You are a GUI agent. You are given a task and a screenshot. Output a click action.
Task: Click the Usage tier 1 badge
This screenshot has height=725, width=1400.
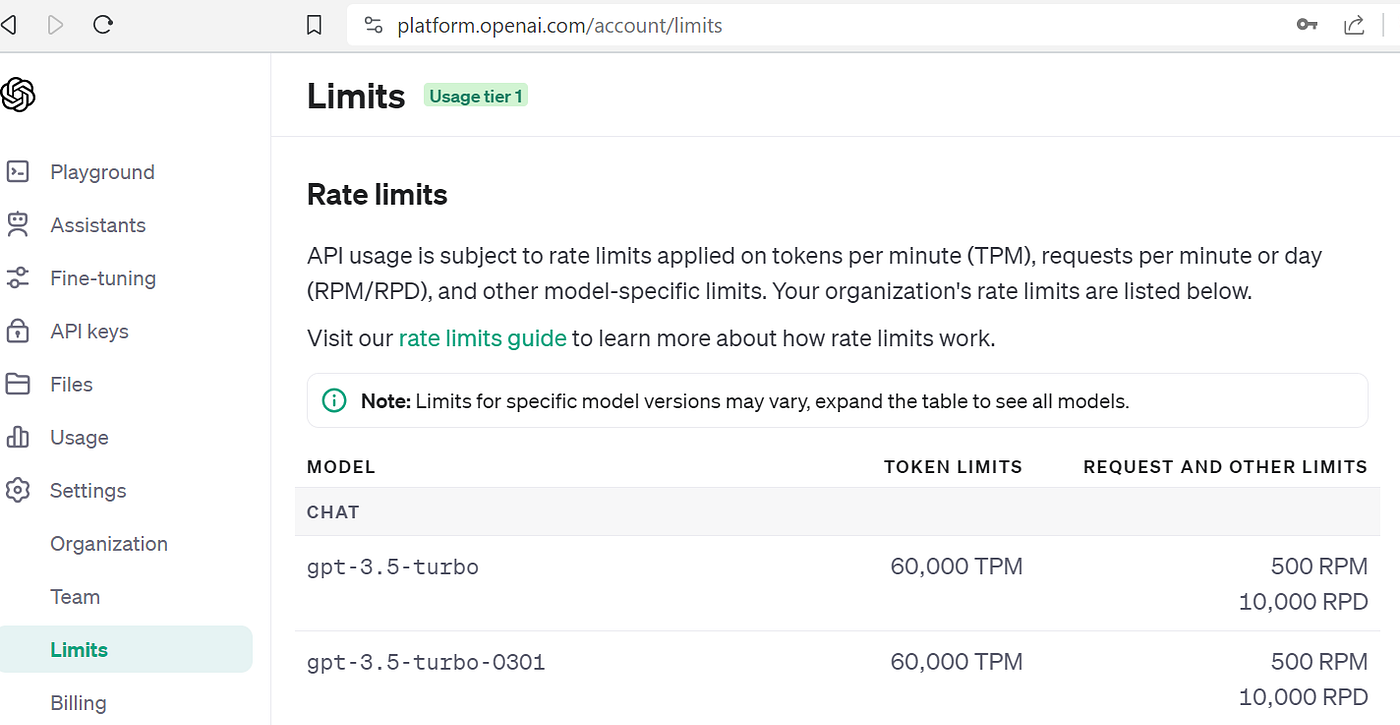click(x=475, y=96)
